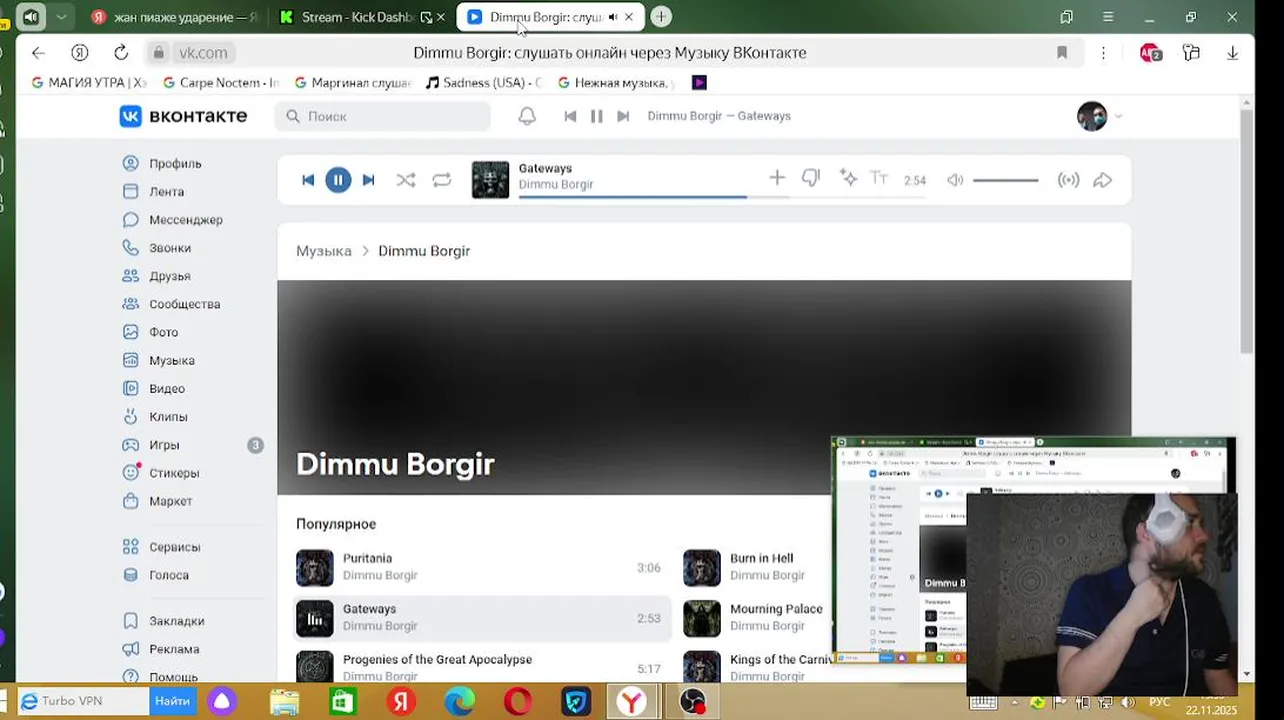Open similar tracks sparkle icon
The image size is (1284, 720).
848,178
